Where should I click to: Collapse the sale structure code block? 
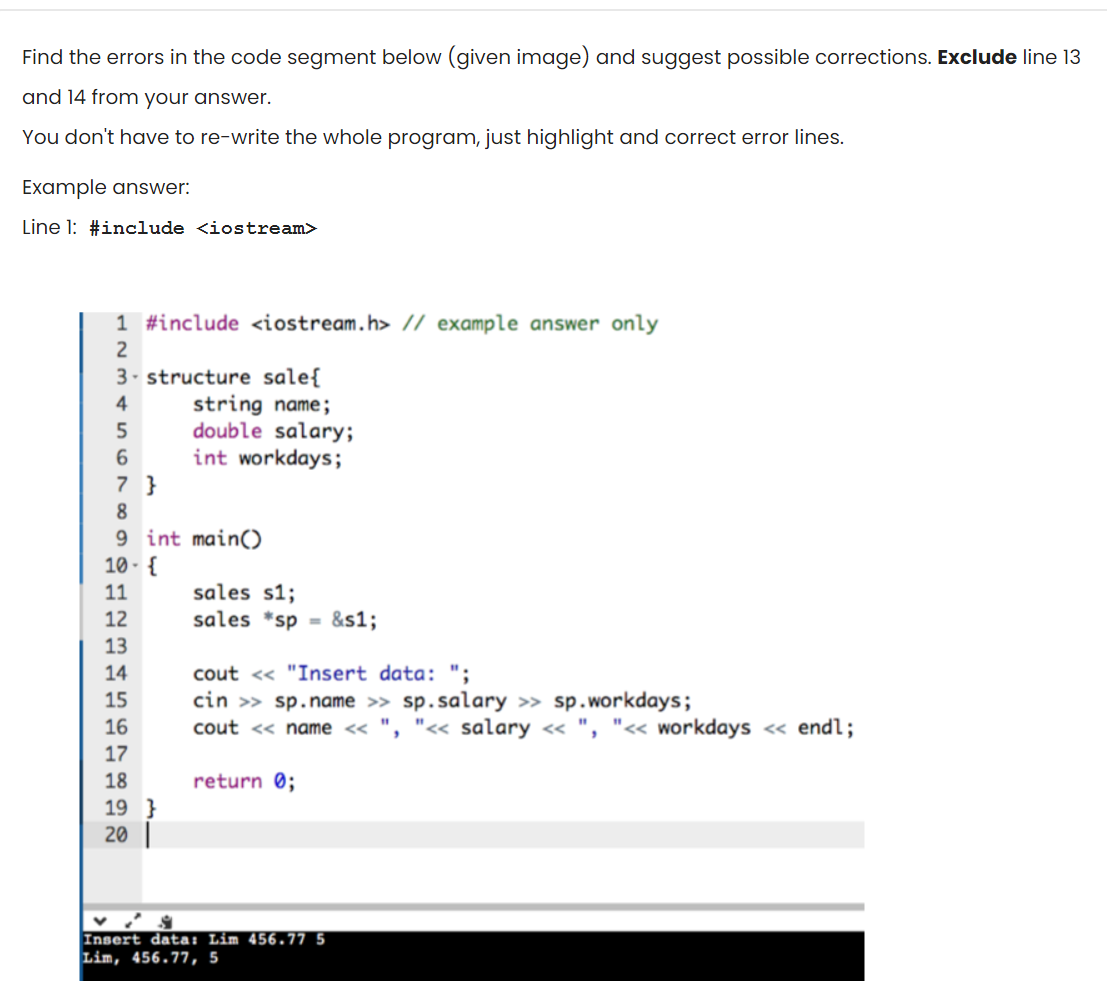[133, 376]
